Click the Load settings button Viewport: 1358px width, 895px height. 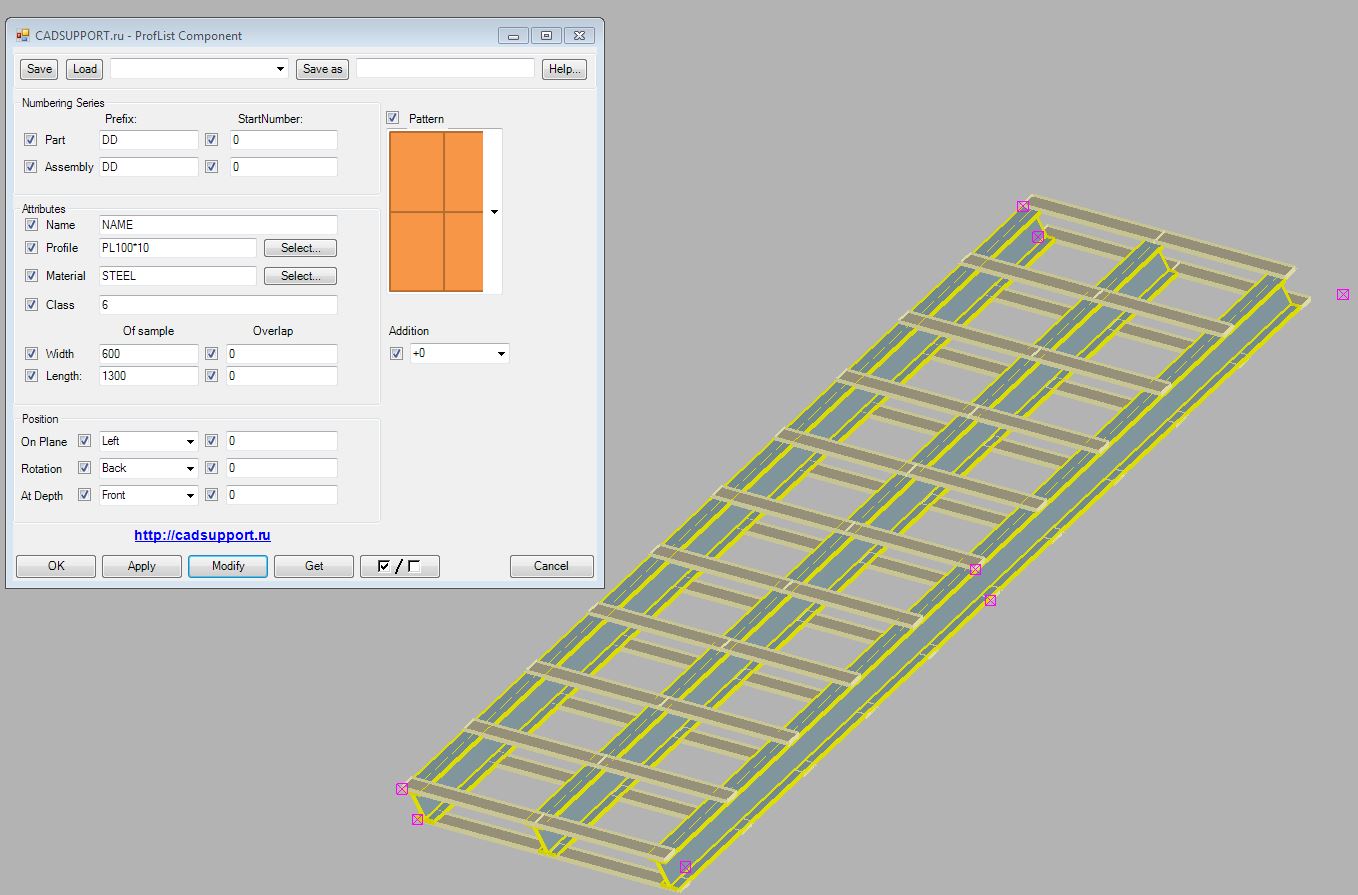click(85, 69)
